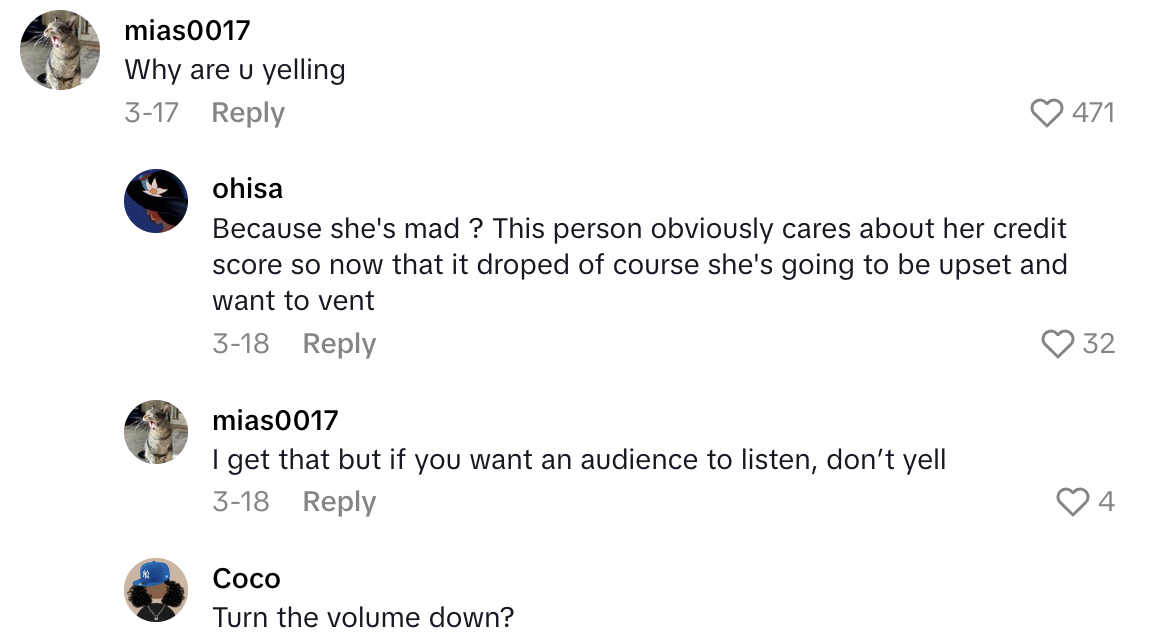The image size is (1162, 640).
Task: Like the "don't yell" reply by mias0017
Action: click(1073, 501)
